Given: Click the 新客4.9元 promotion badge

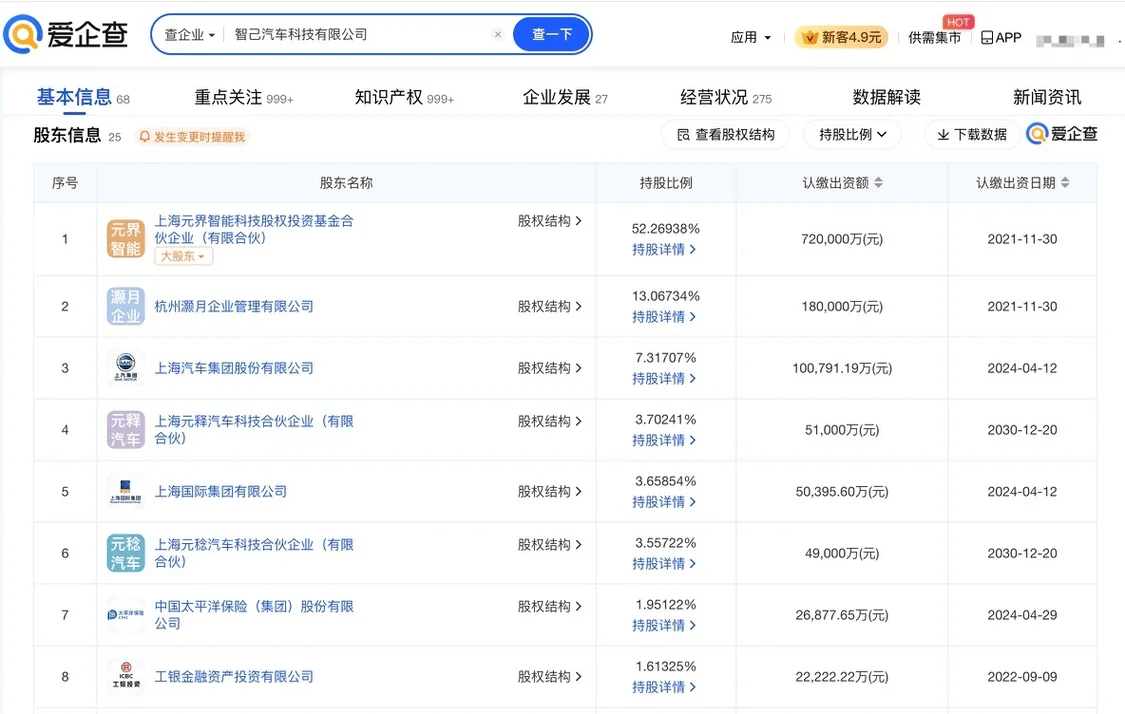Looking at the screenshot, I should click(x=842, y=37).
